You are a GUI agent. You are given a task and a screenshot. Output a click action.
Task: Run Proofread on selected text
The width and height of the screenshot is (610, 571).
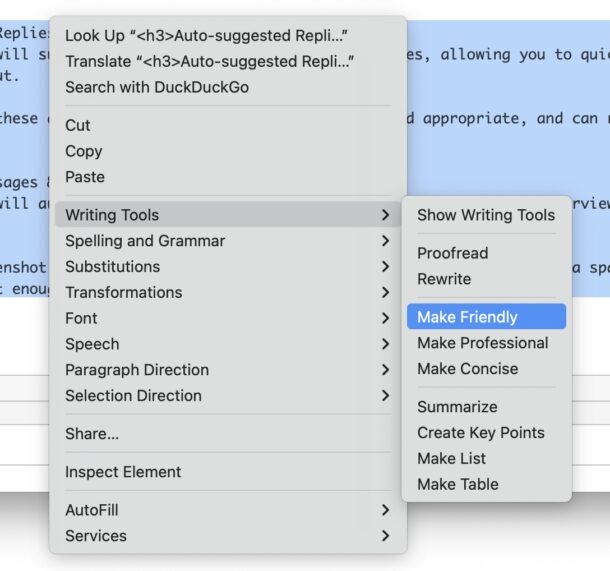click(x=452, y=253)
